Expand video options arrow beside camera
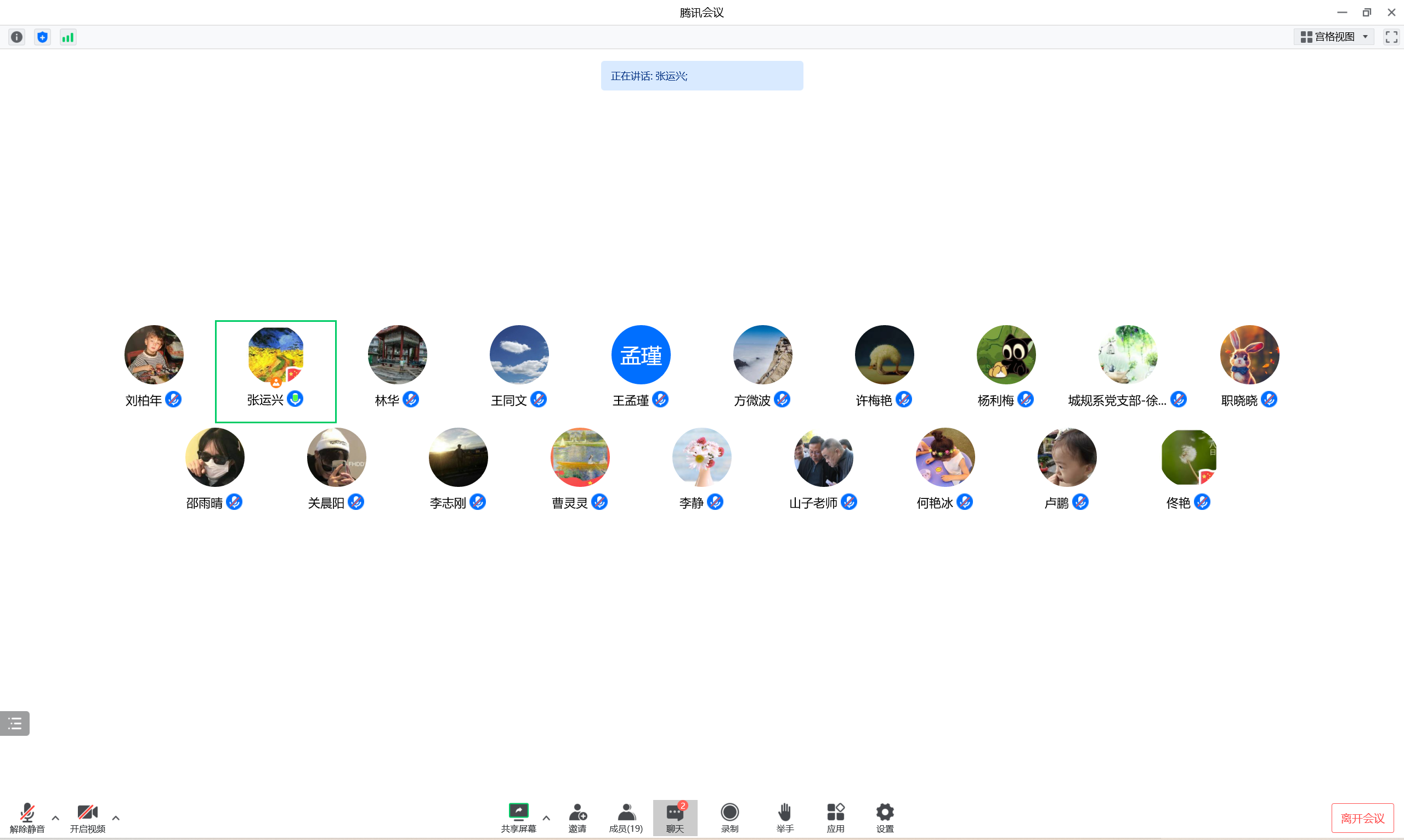Screen dimensions: 1404x840 116,818
